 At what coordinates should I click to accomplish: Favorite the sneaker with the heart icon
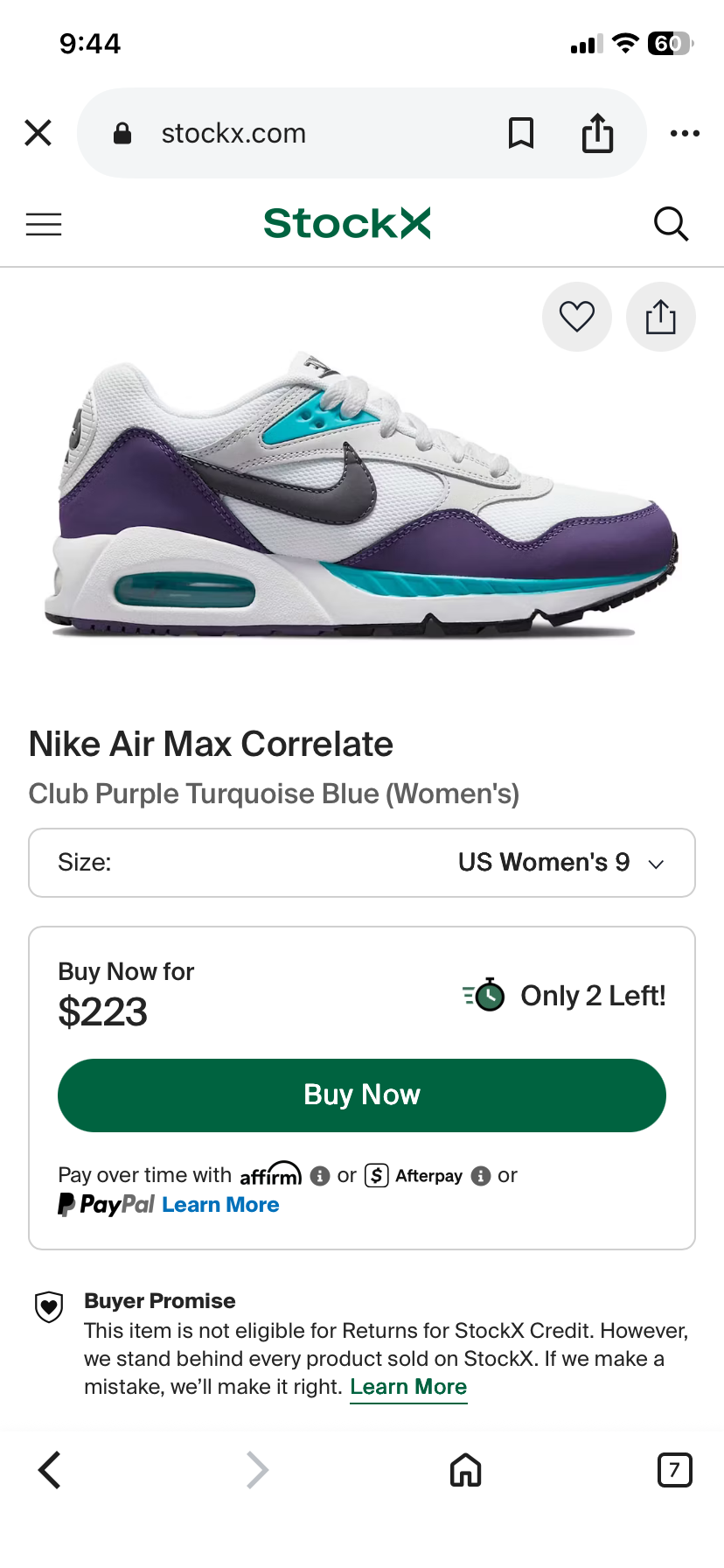coord(577,317)
